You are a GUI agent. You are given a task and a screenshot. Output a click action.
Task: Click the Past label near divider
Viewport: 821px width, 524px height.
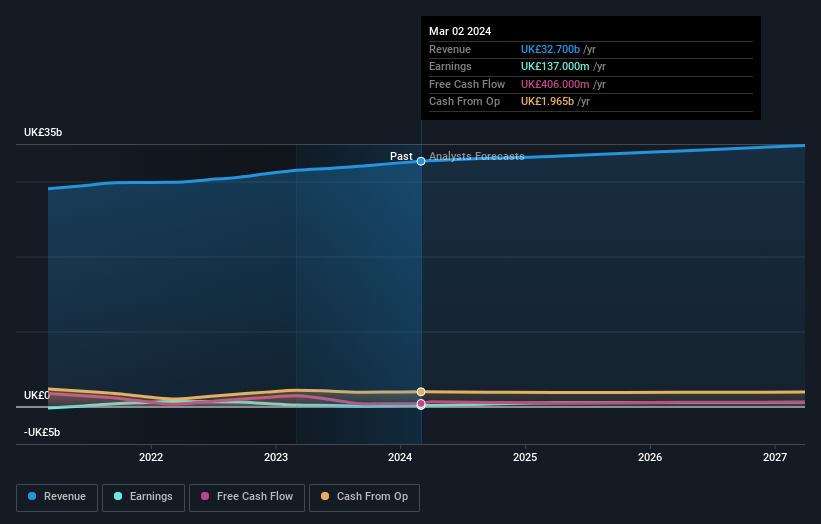pyautogui.click(x=401, y=156)
